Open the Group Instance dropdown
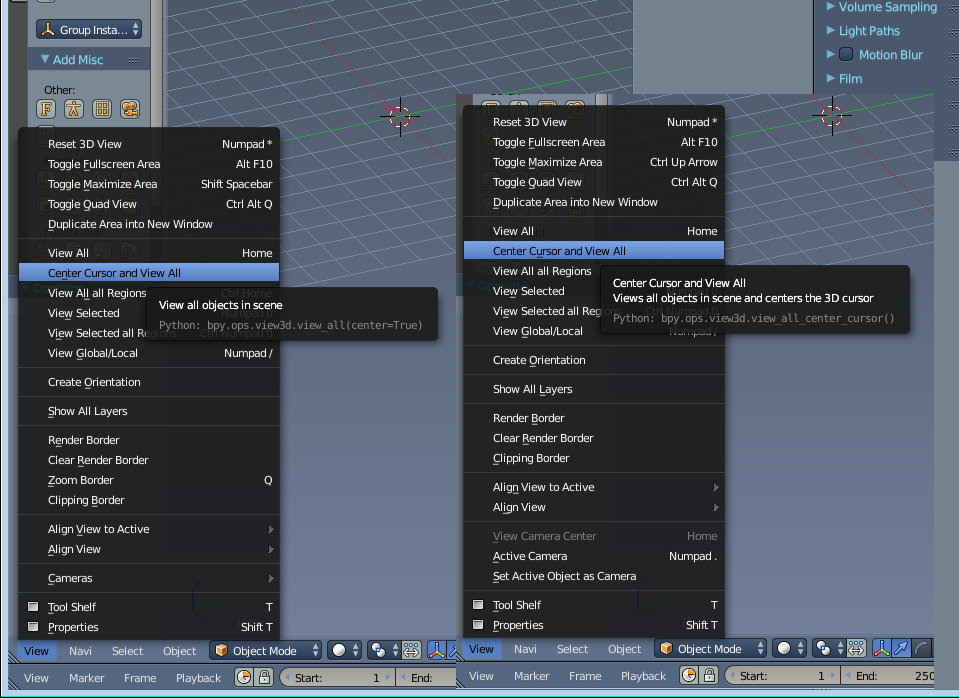This screenshot has height=698, width=959. [89, 30]
